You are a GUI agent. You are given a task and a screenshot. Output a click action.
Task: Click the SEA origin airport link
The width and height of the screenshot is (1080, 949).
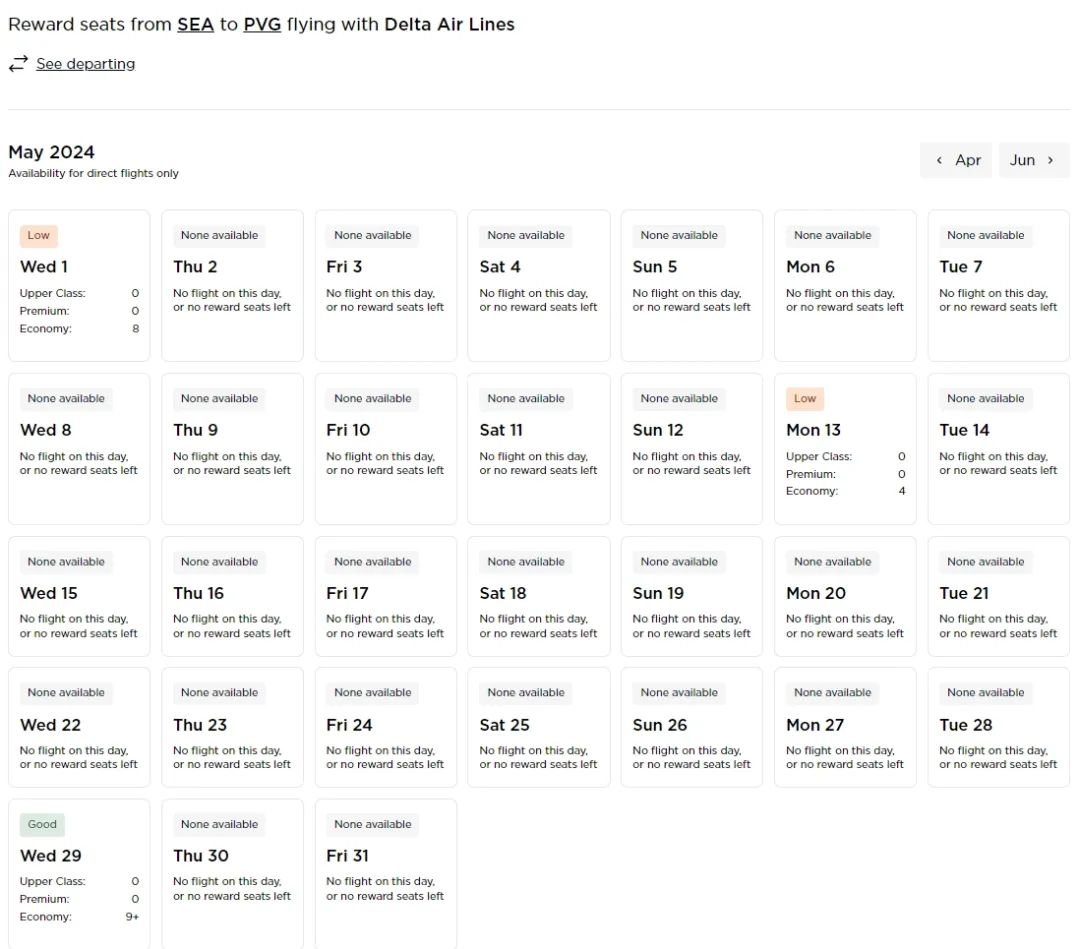click(x=196, y=24)
